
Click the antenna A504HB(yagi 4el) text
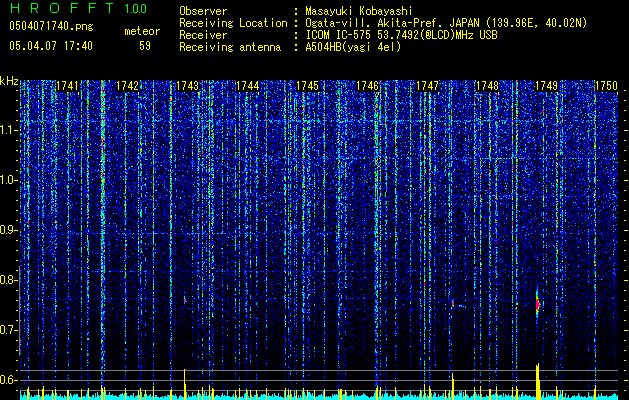(353, 47)
